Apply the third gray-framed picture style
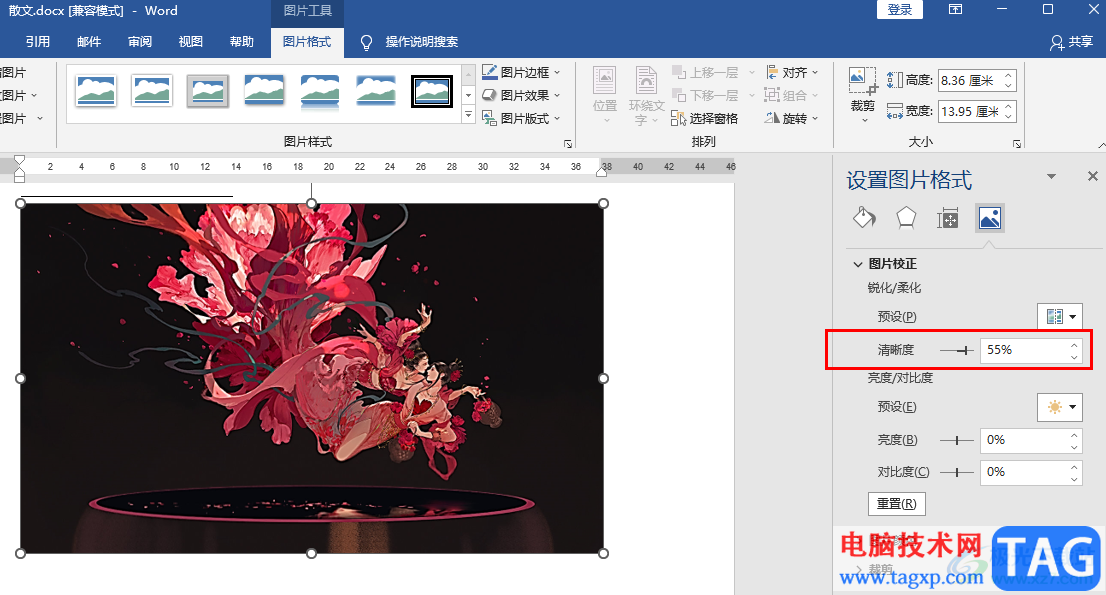This screenshot has height=595, width=1106. pos(208,91)
